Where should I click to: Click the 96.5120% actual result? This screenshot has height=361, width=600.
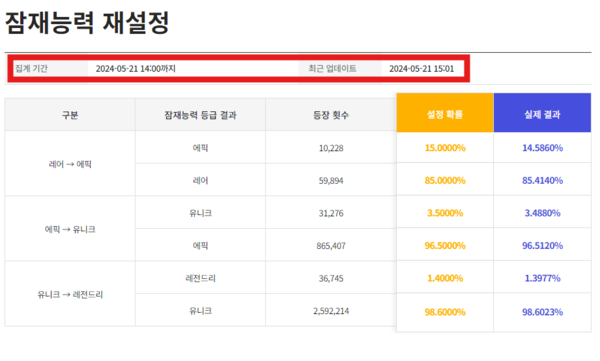tap(543, 245)
